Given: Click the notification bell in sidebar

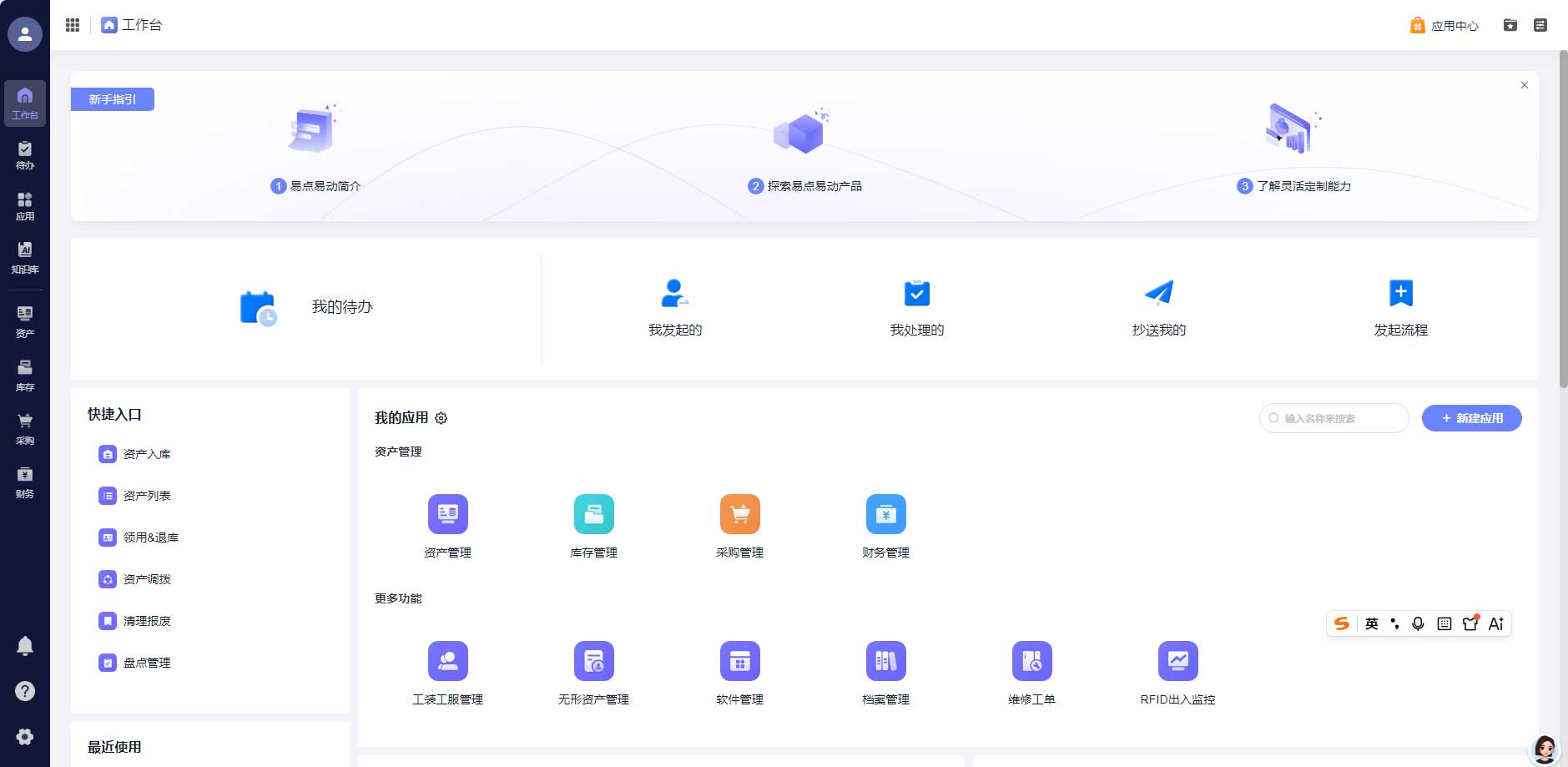Looking at the screenshot, I should 25,646.
